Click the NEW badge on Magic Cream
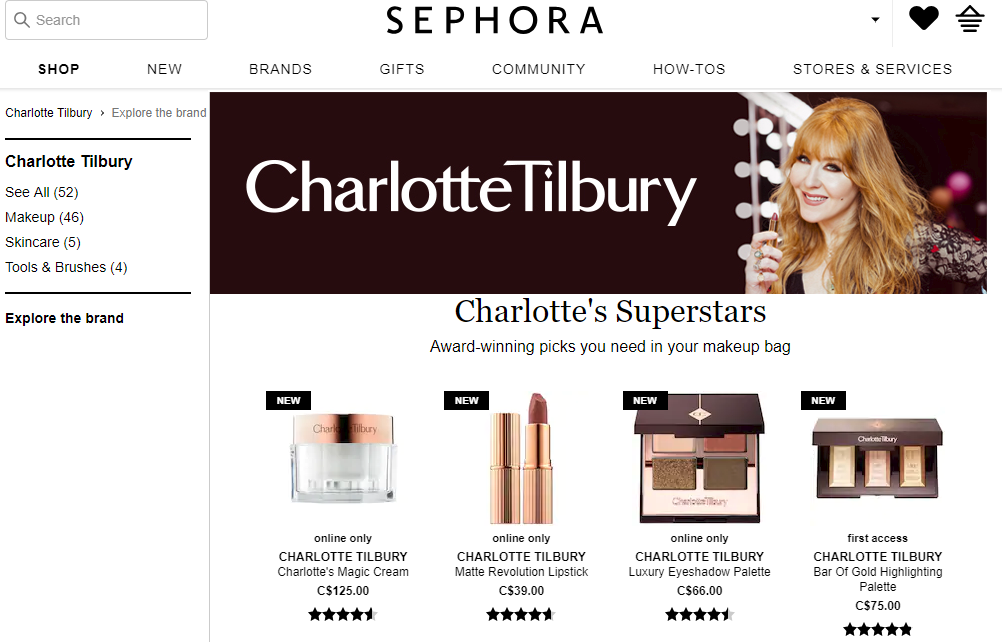The height and width of the screenshot is (642, 1002). coord(288,401)
